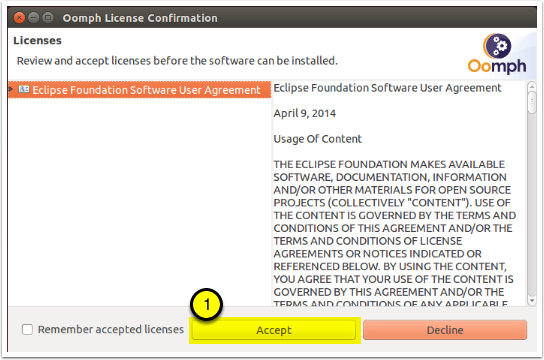The image size is (544, 360).
Task: Click the license pane title 'Eclipse Foundation Software User Agreement'
Action: [x=387, y=88]
